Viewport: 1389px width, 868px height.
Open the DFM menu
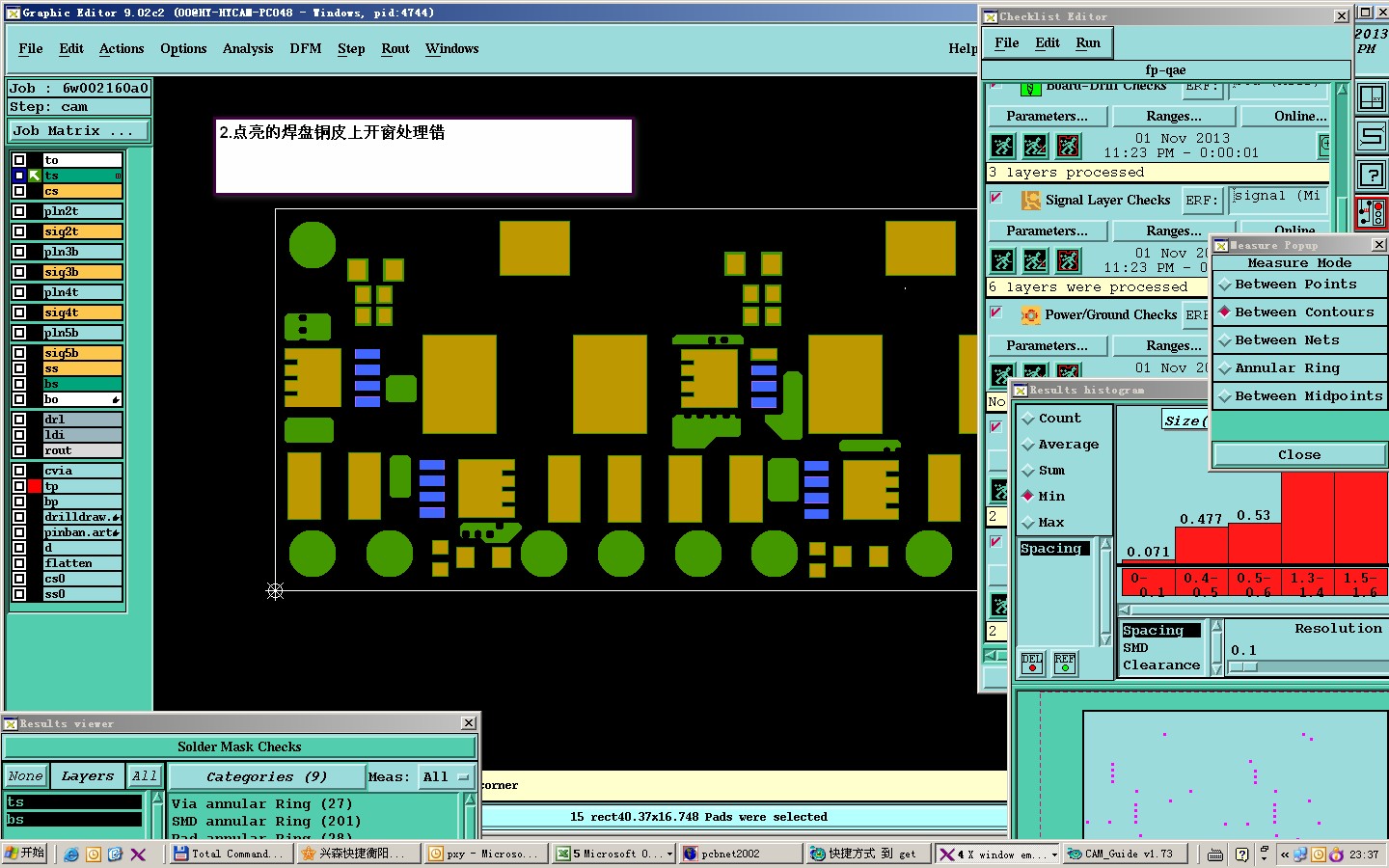(x=306, y=49)
